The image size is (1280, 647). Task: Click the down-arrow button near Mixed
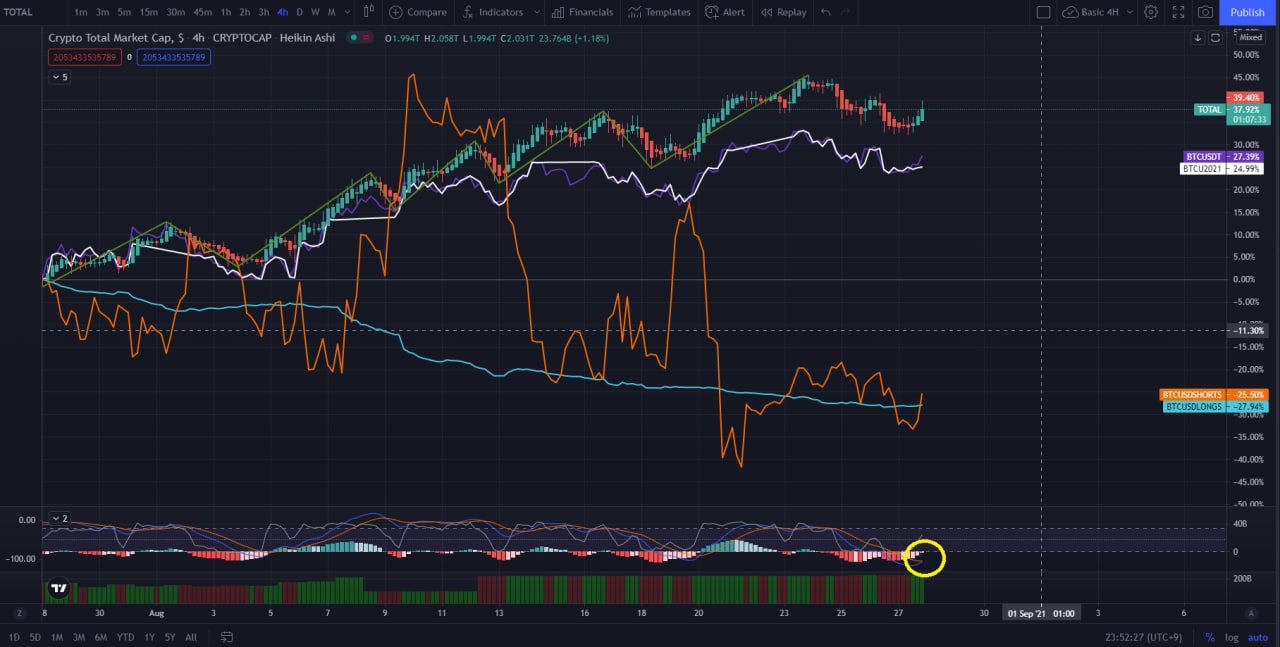coord(1198,38)
